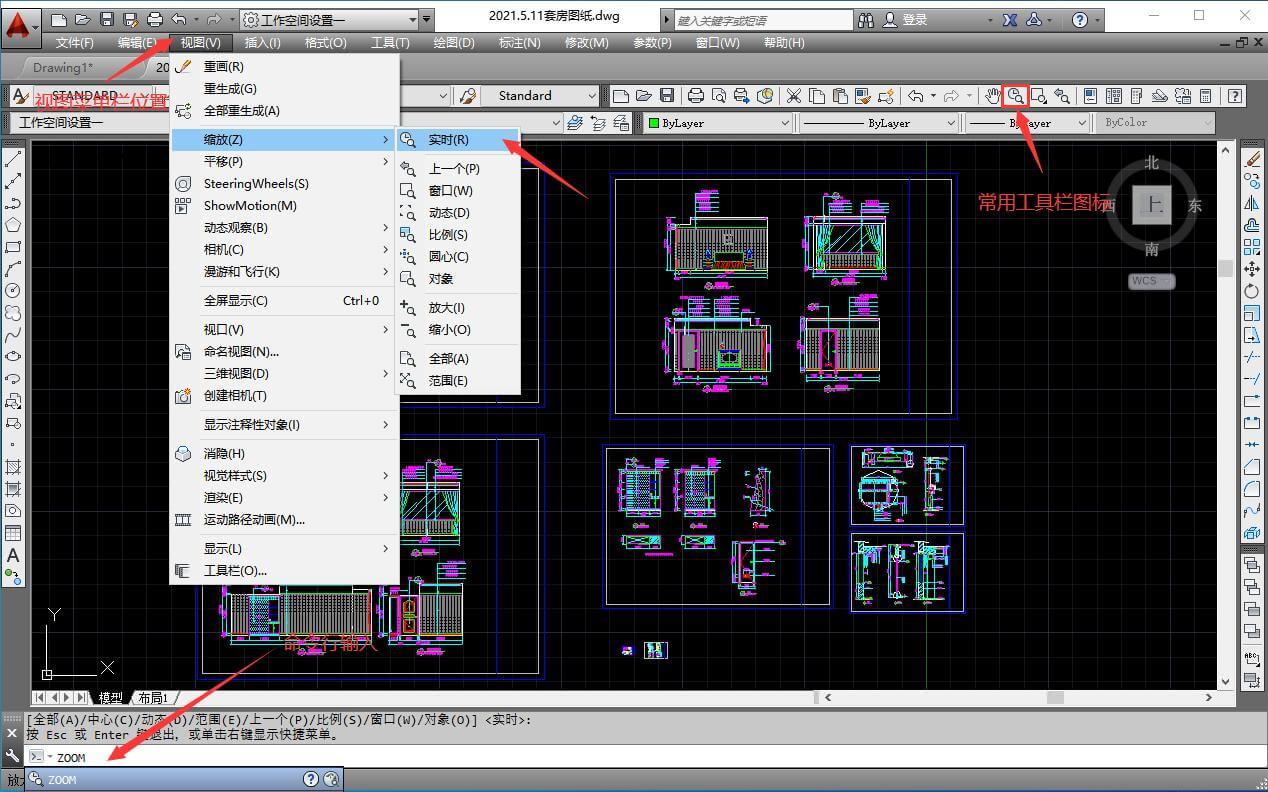Screen dimensions: 1268x792
Task: Select the Multiline Text A tool
Action: pyautogui.click(x=13, y=555)
